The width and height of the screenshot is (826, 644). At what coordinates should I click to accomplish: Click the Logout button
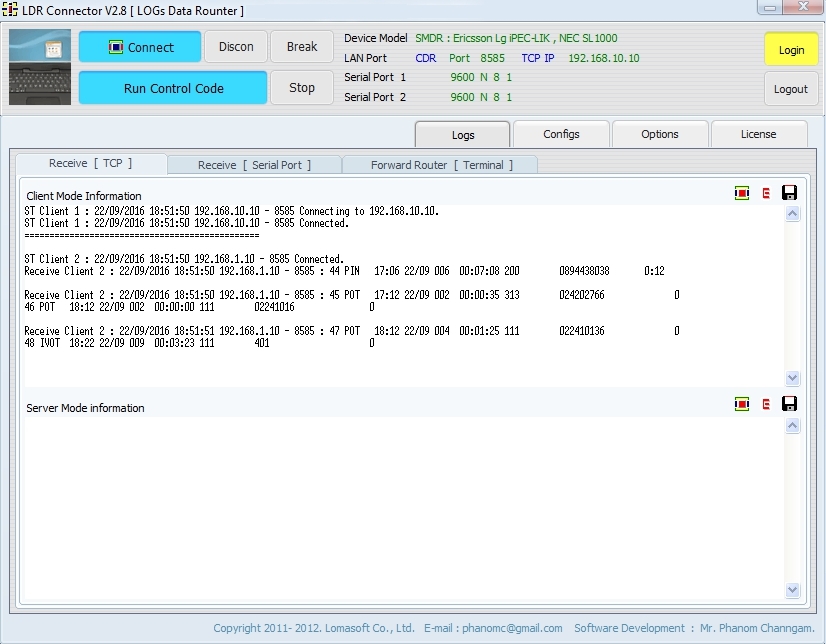tap(791, 89)
